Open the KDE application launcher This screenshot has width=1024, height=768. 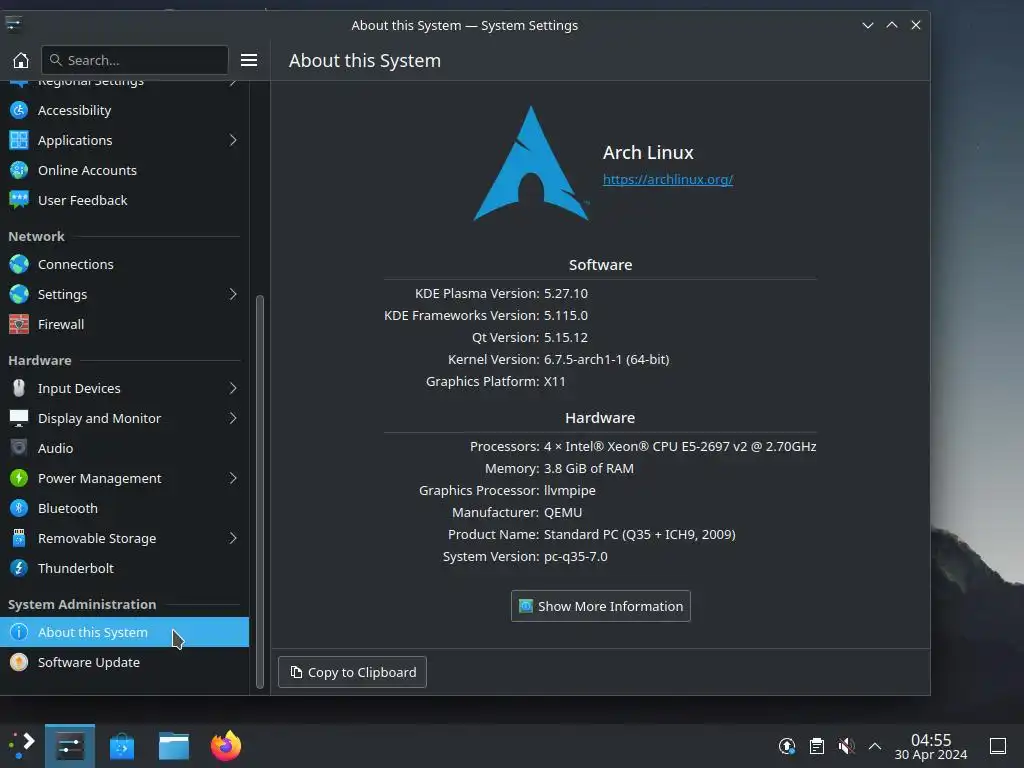click(x=21, y=746)
